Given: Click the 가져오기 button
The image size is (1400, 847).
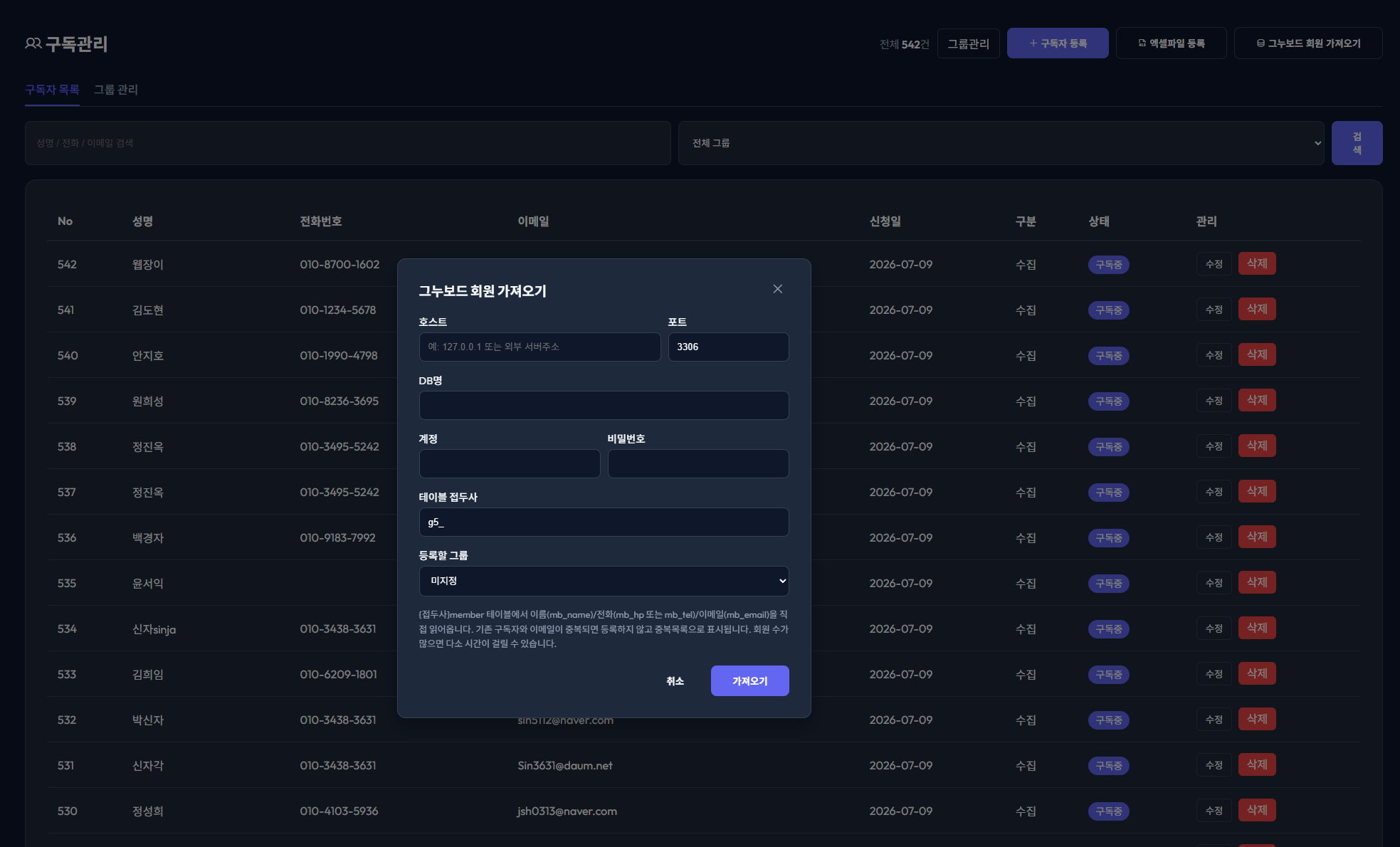Looking at the screenshot, I should click(x=749, y=681).
